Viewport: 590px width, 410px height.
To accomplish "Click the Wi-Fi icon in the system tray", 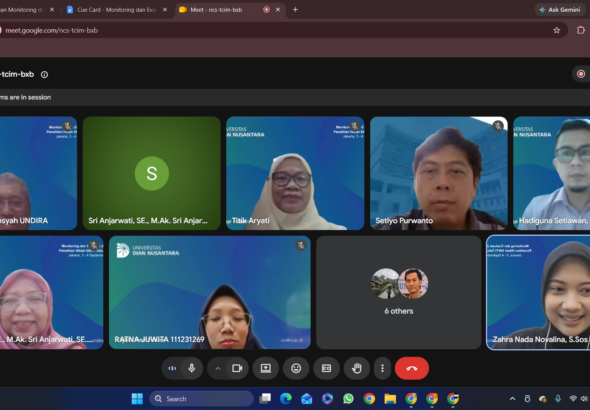I will [573, 399].
